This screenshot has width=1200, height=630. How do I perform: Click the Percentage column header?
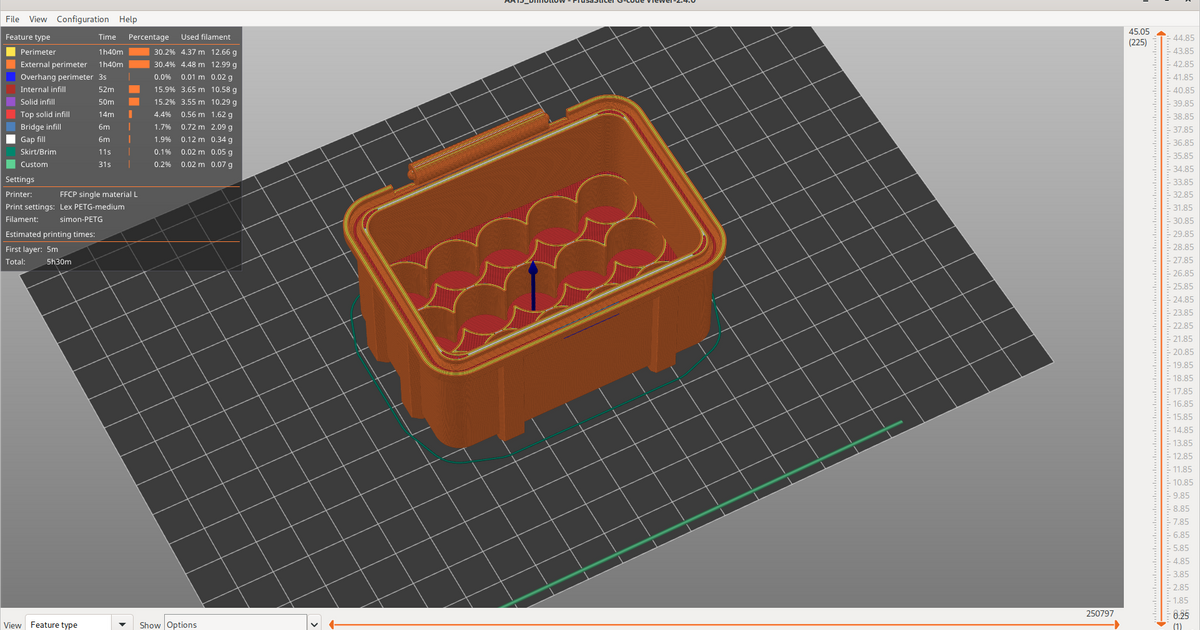click(149, 37)
